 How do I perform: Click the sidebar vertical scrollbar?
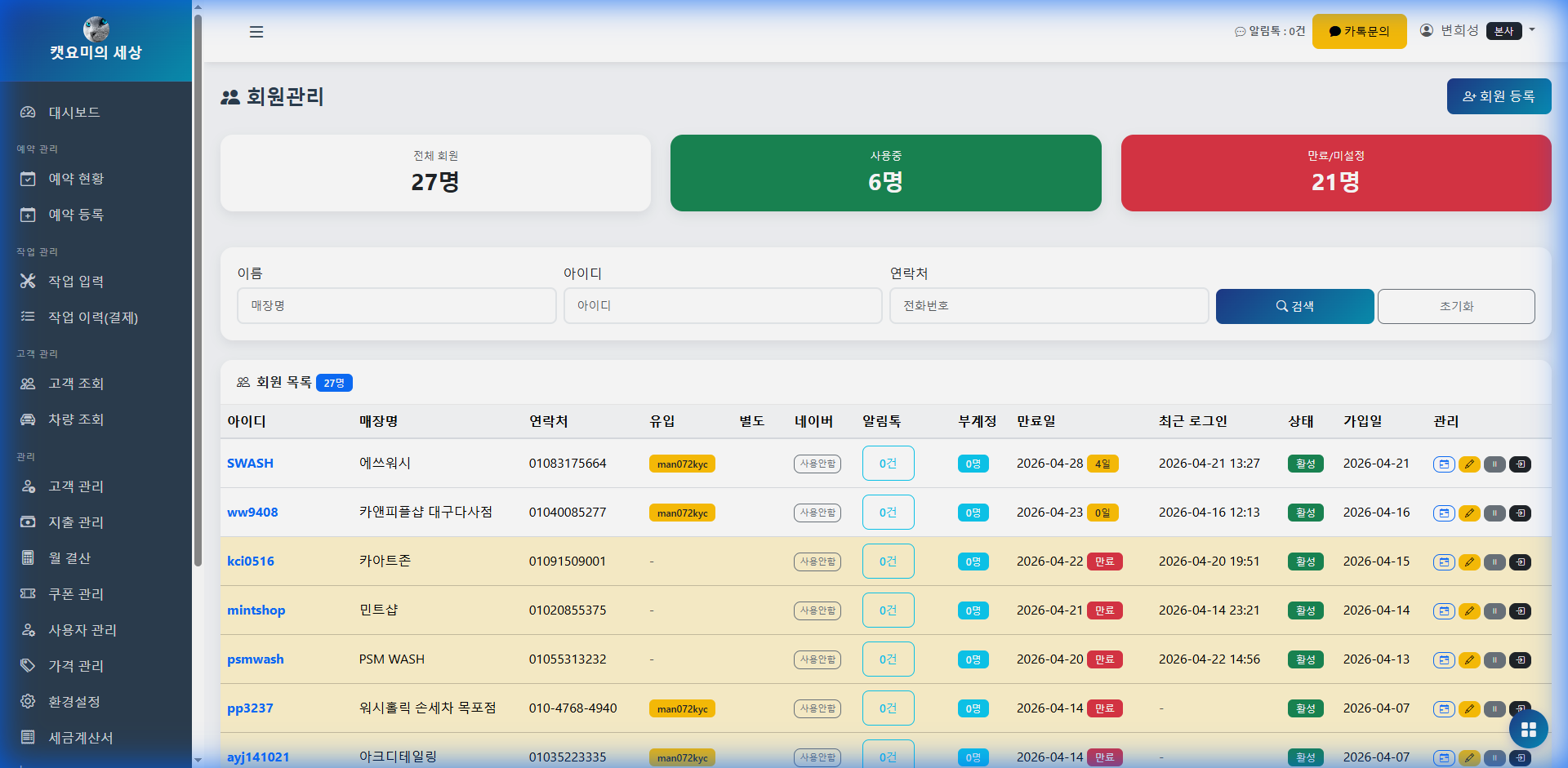click(198, 290)
